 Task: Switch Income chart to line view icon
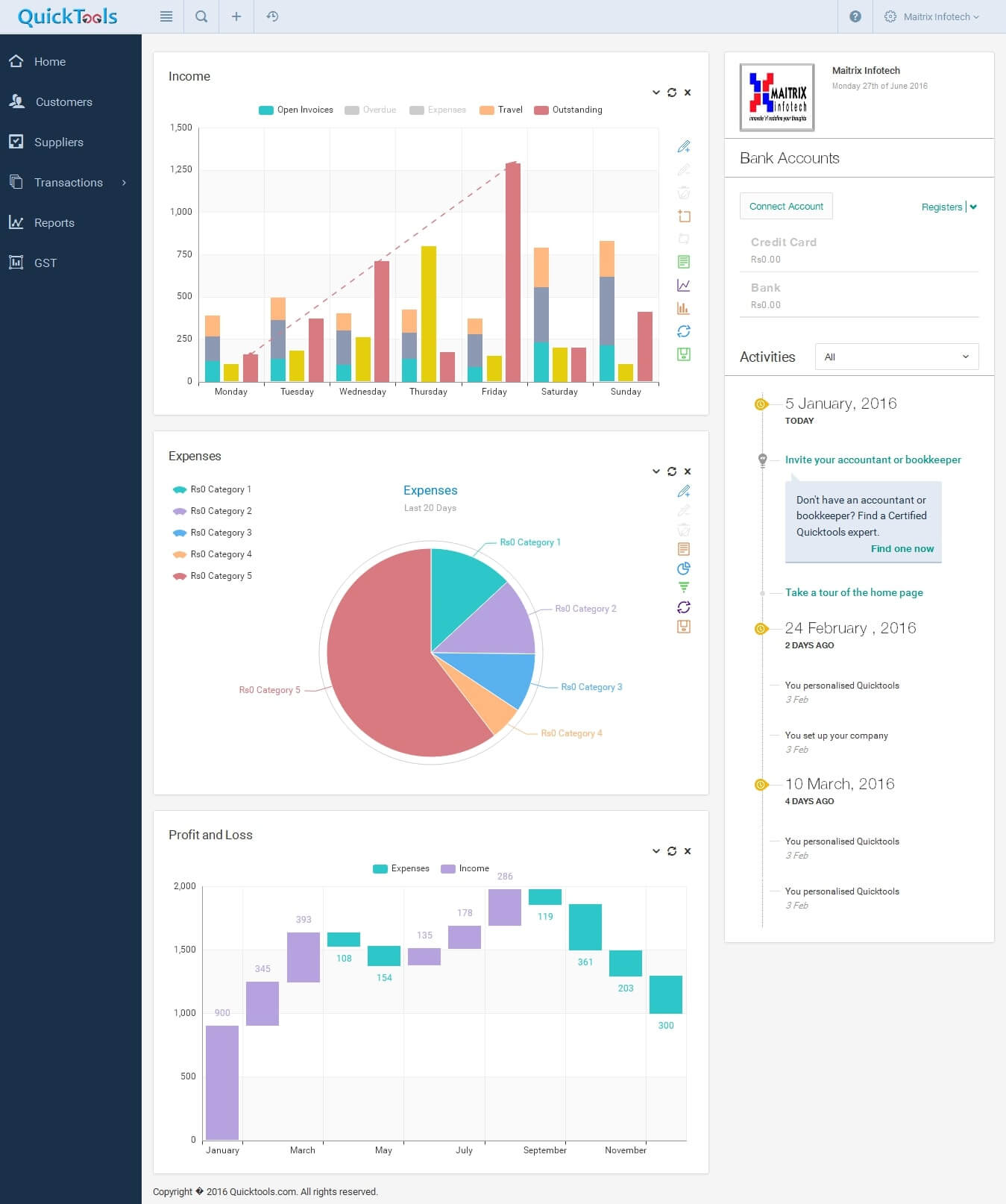click(683, 285)
